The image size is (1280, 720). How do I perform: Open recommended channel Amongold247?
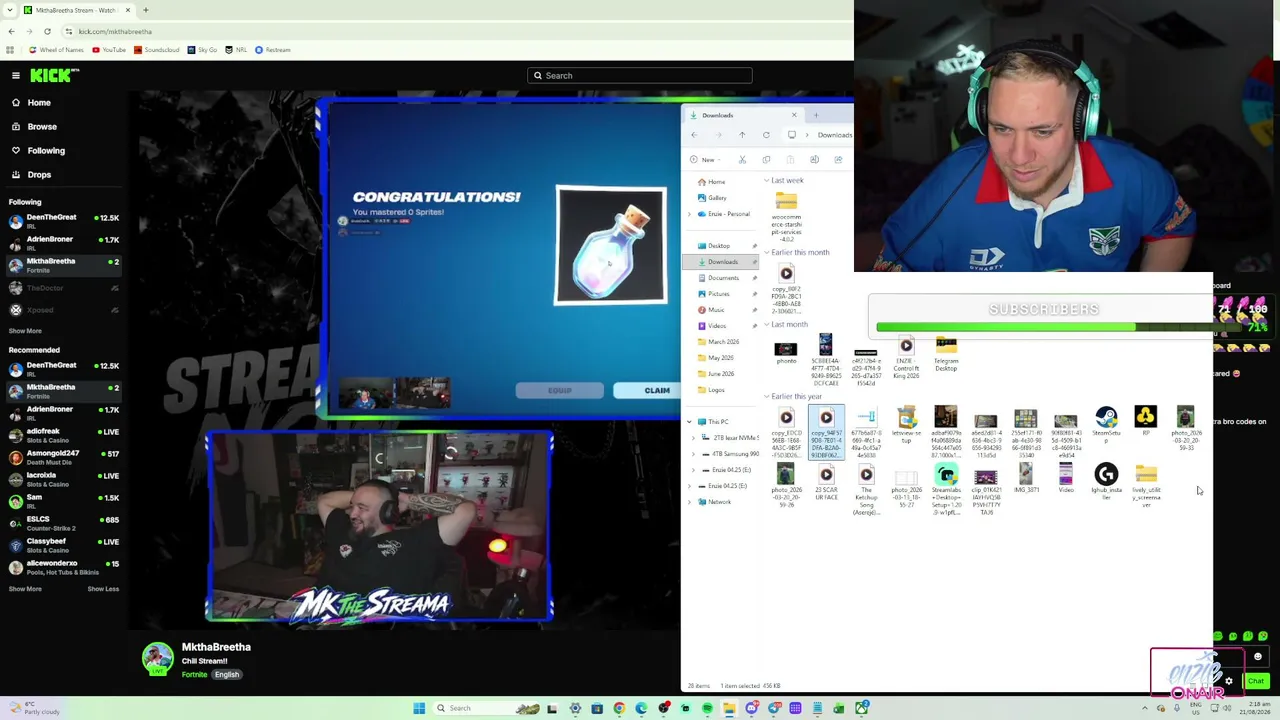tap(62, 457)
